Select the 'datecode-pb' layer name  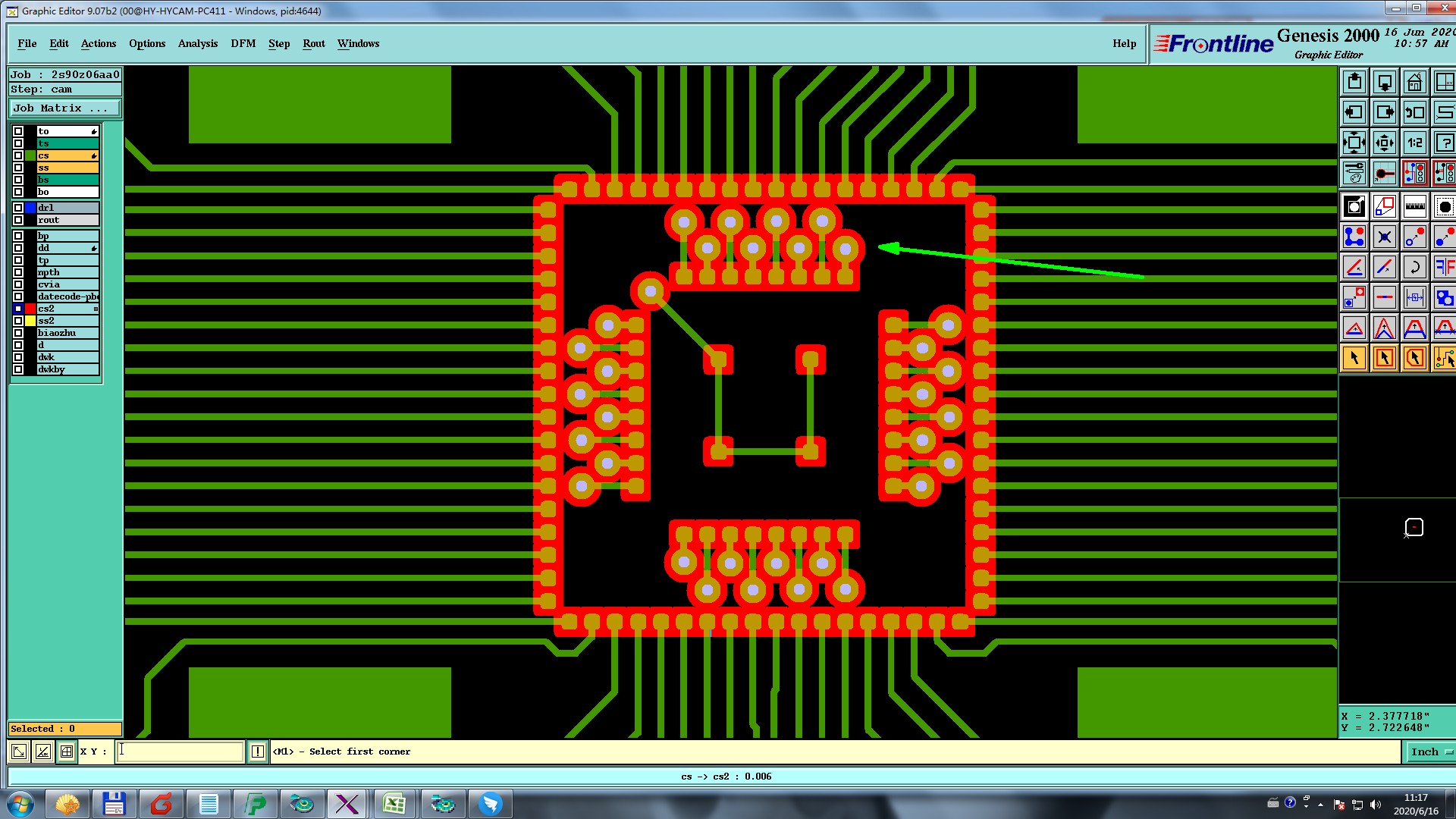67,297
